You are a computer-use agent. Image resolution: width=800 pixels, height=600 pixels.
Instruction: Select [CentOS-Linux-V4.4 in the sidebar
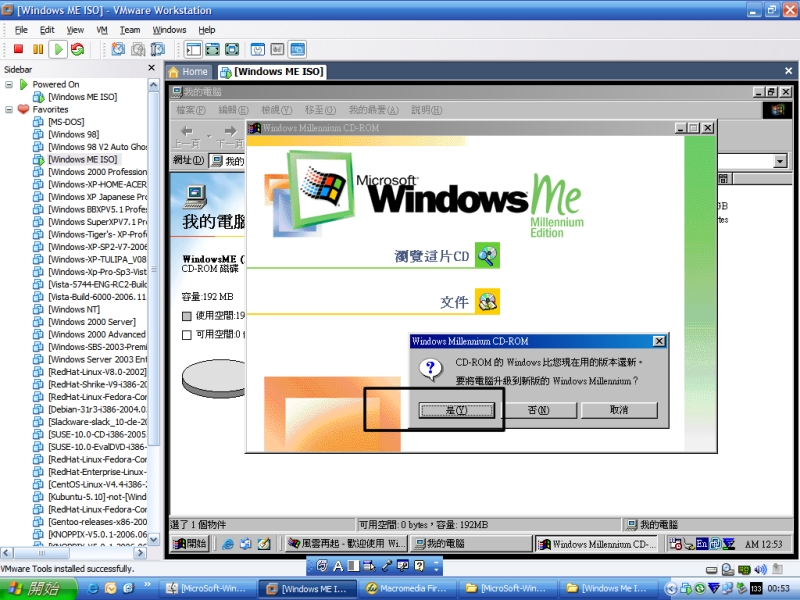pos(97,484)
